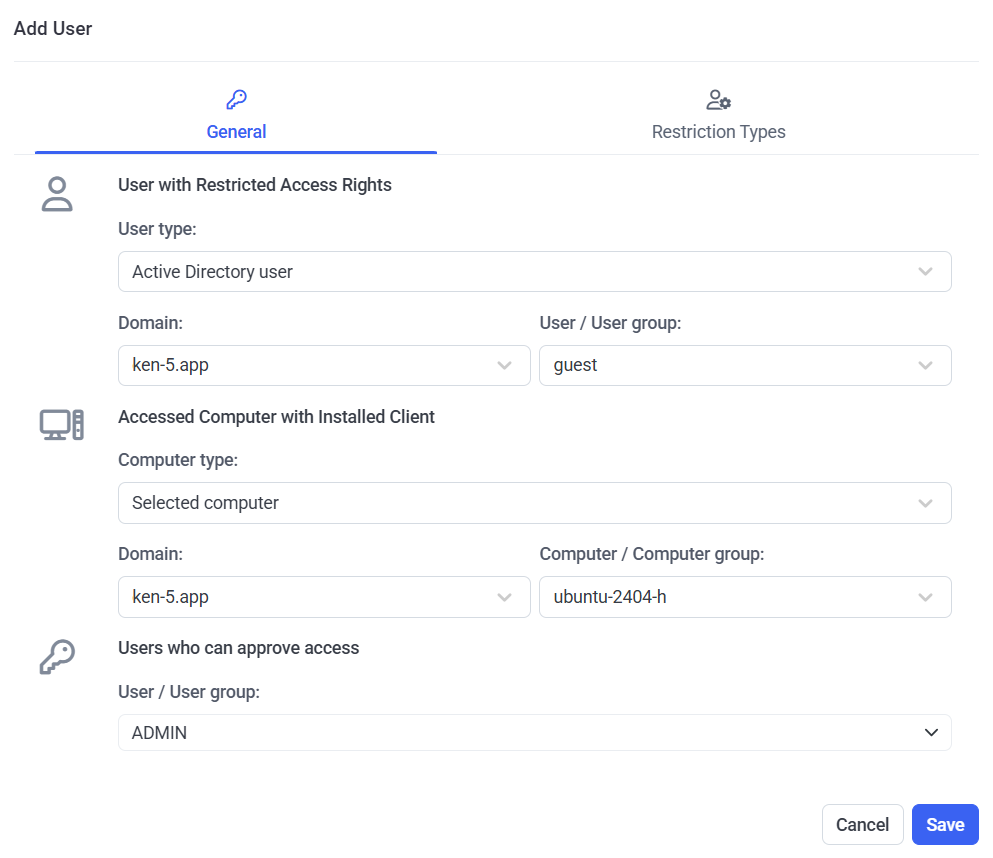Click the key icon above General
Viewport: 993px width, 858px height.
click(x=236, y=100)
